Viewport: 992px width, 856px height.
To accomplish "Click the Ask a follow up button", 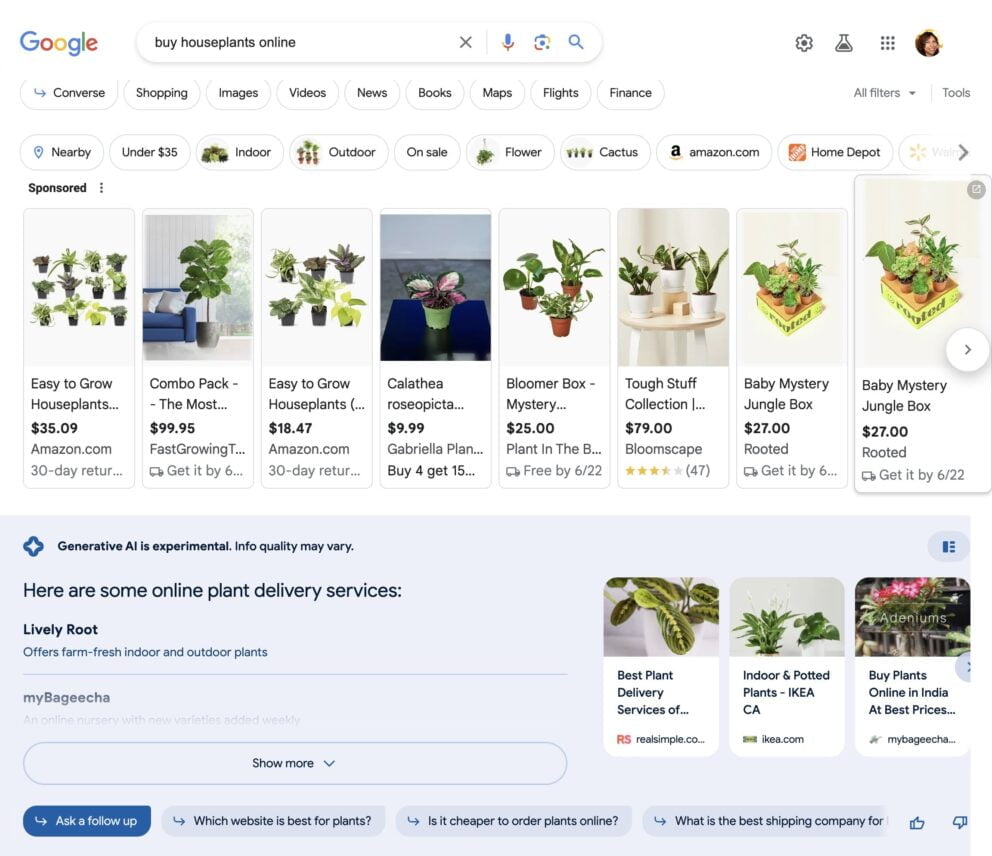I will 87,821.
